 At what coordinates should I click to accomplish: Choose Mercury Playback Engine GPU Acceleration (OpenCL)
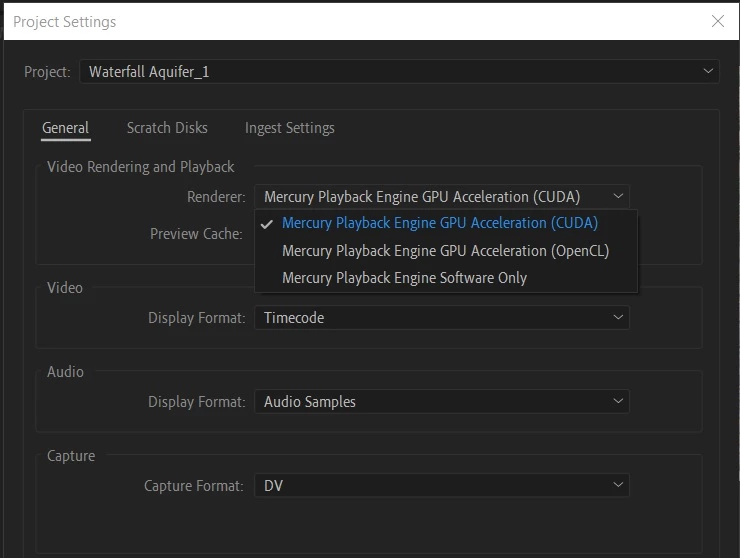[x=446, y=251]
